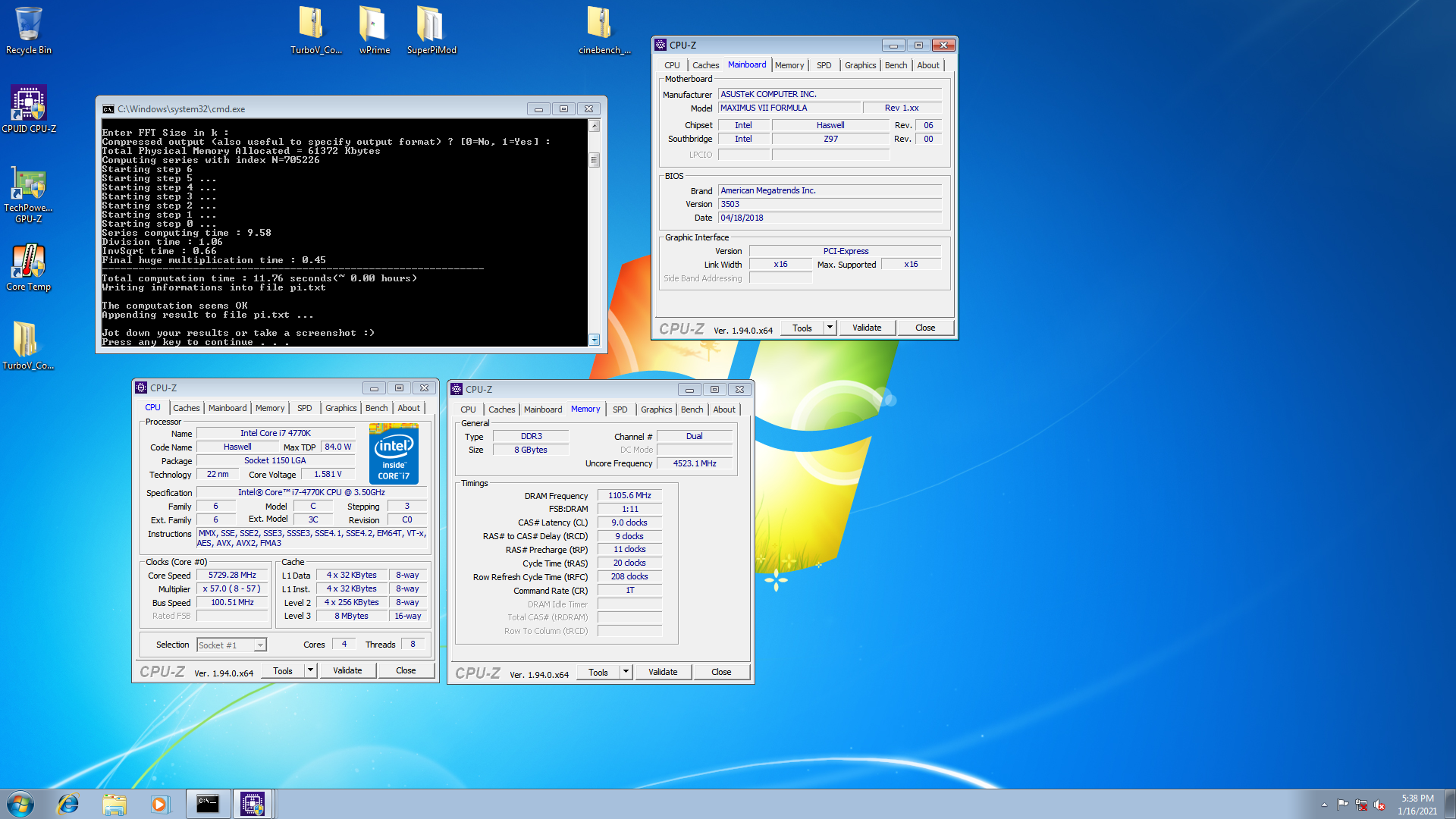
Task: Click the Uncore Frequency 4523.1 MHz value
Action: (695, 464)
